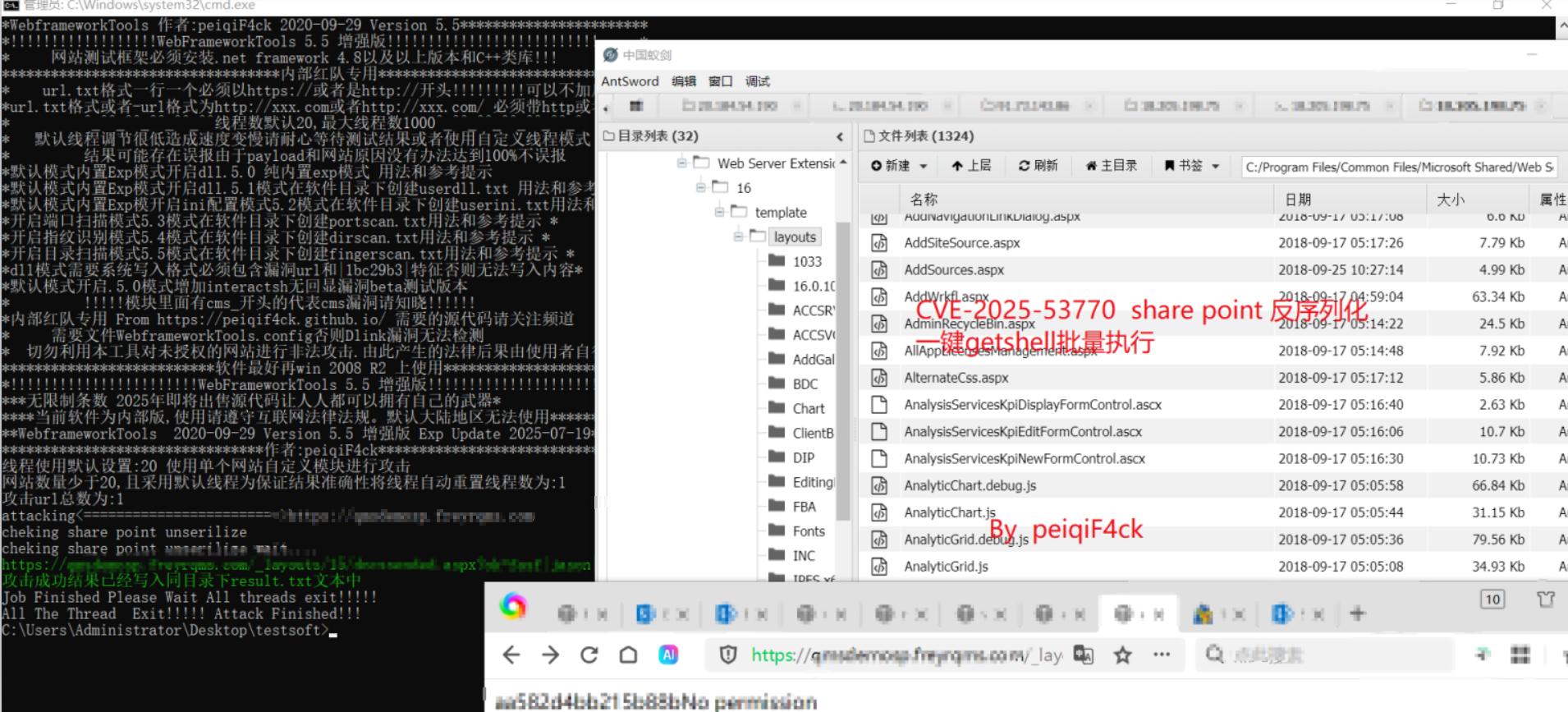Click the Fonts folder icon in tree

coord(777,531)
